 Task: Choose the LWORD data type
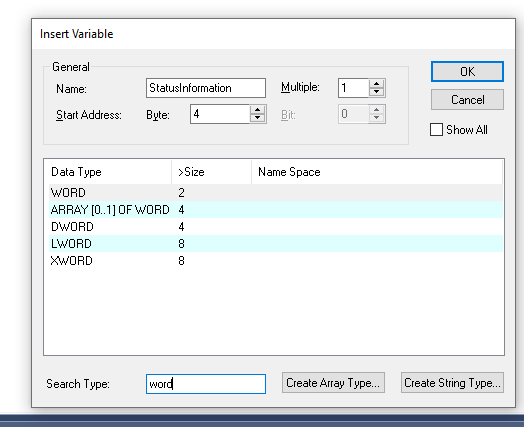pos(276,244)
